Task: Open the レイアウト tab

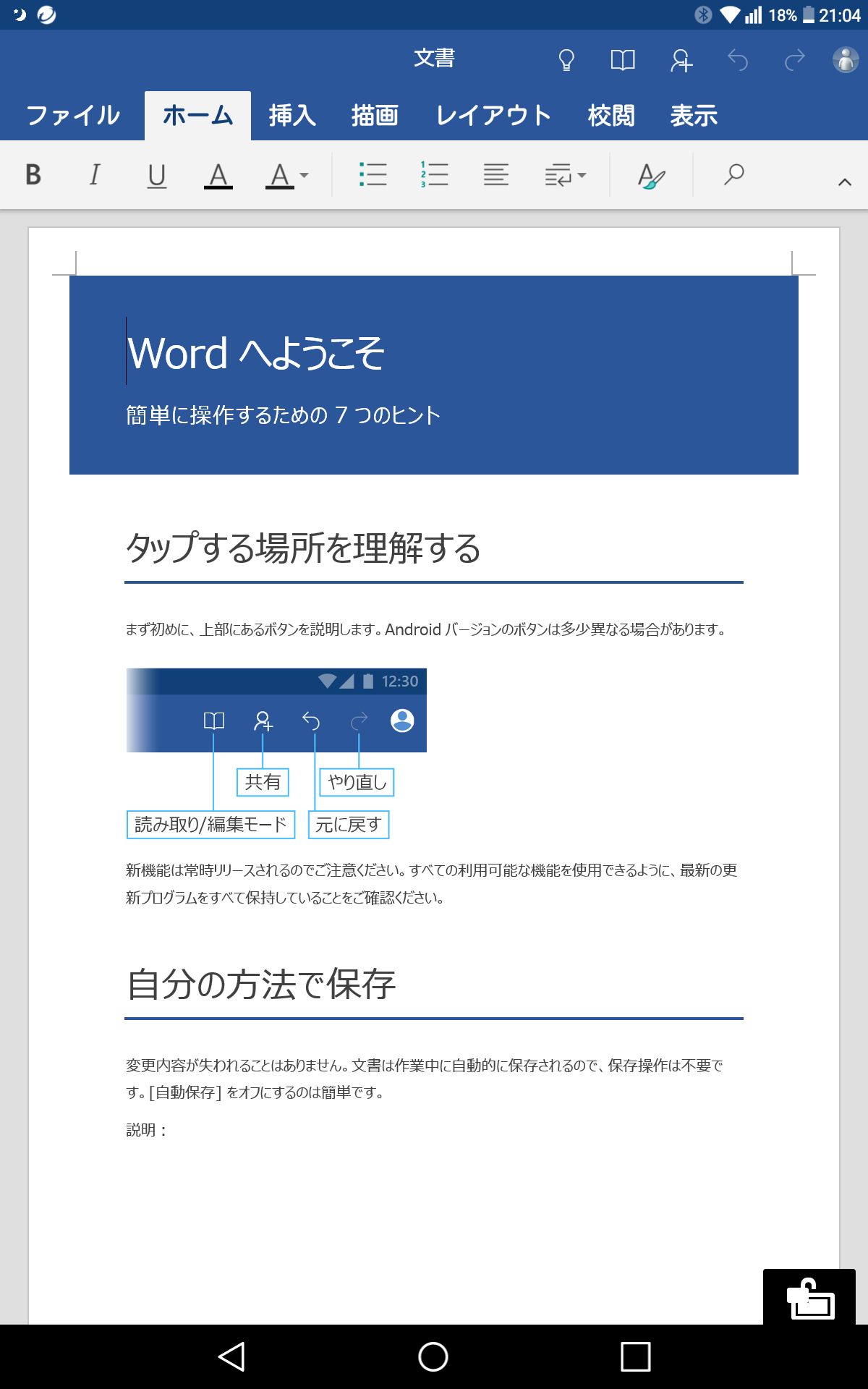Action: (493, 115)
